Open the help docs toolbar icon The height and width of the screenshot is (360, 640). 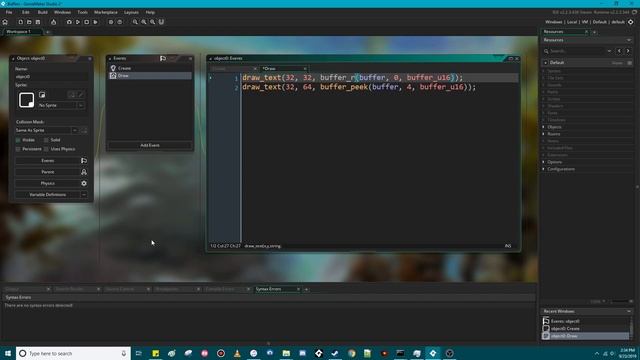point(120,22)
